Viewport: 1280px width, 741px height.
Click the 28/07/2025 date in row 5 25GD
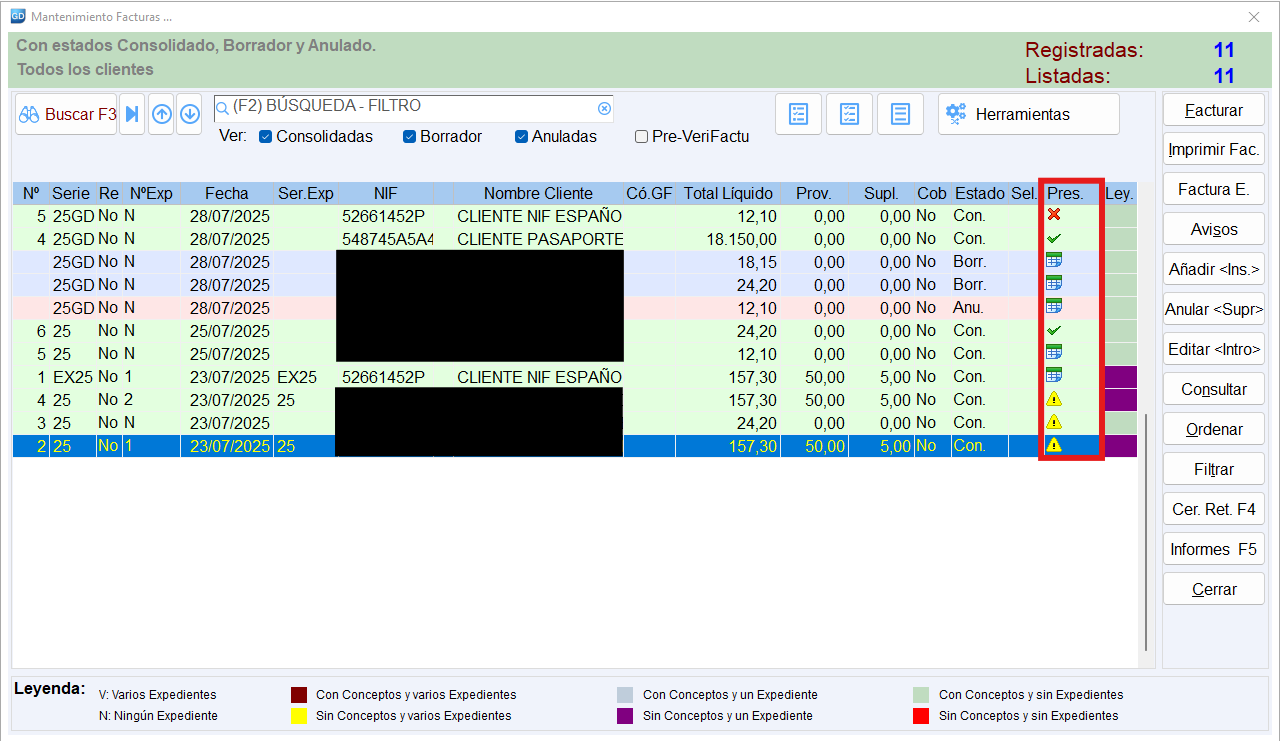229,216
